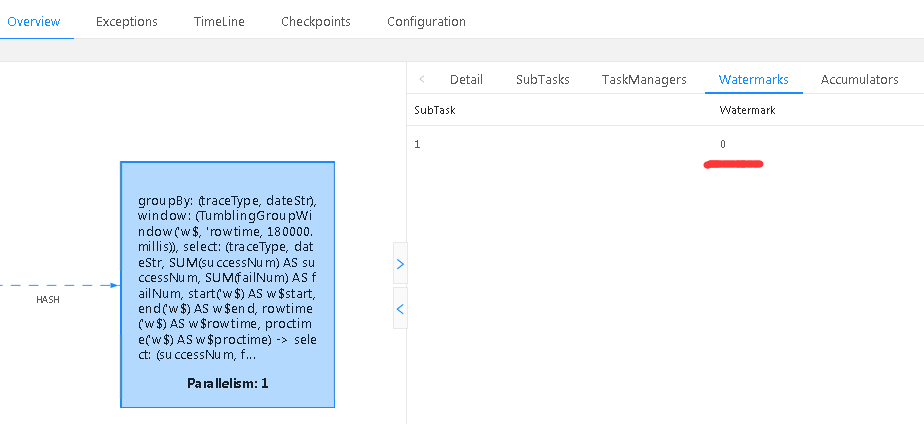This screenshot has height=424, width=924.
Task: Open the Accumulators tab
Action: 860,79
